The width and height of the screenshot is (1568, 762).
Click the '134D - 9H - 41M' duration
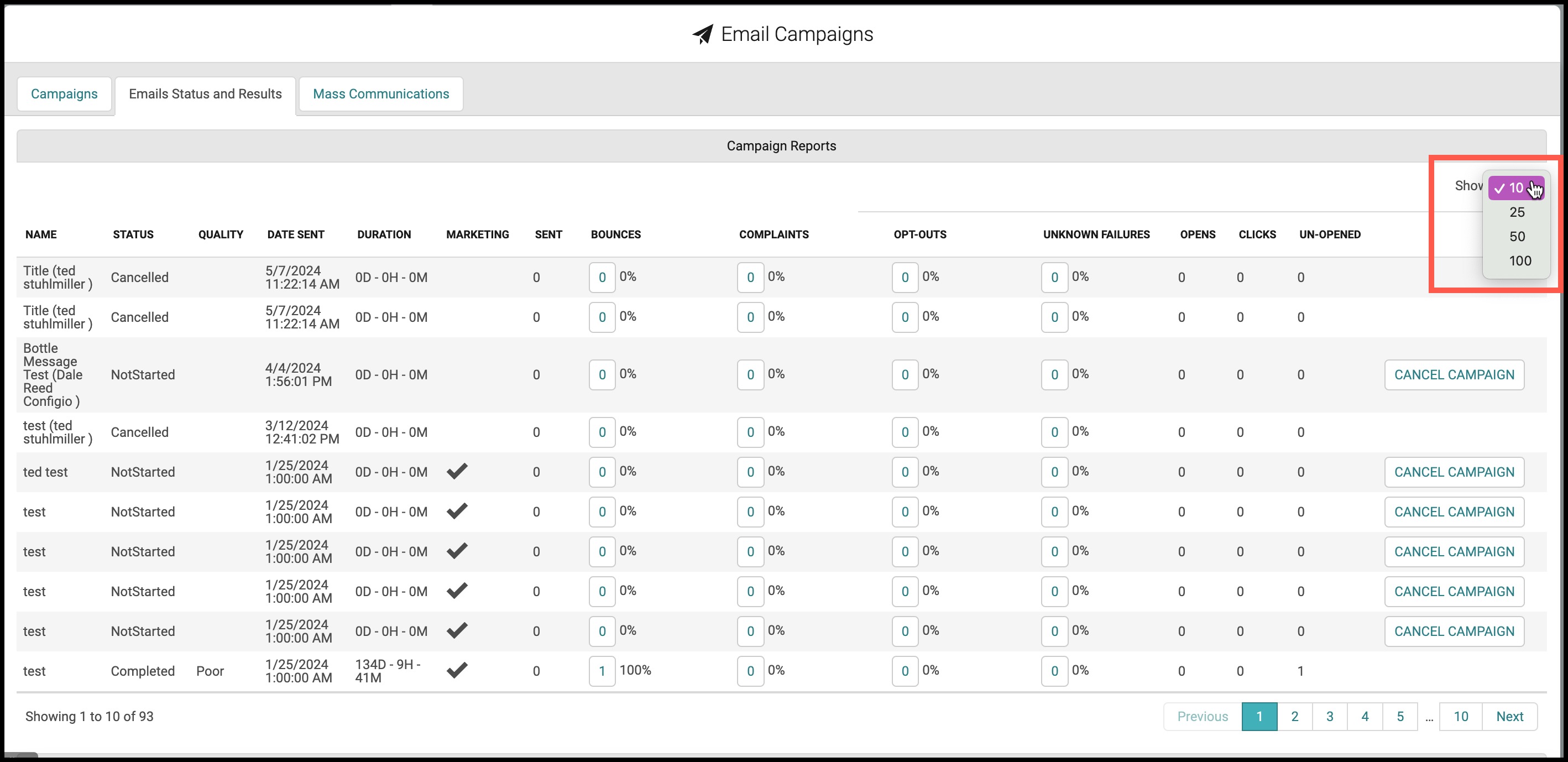point(388,671)
